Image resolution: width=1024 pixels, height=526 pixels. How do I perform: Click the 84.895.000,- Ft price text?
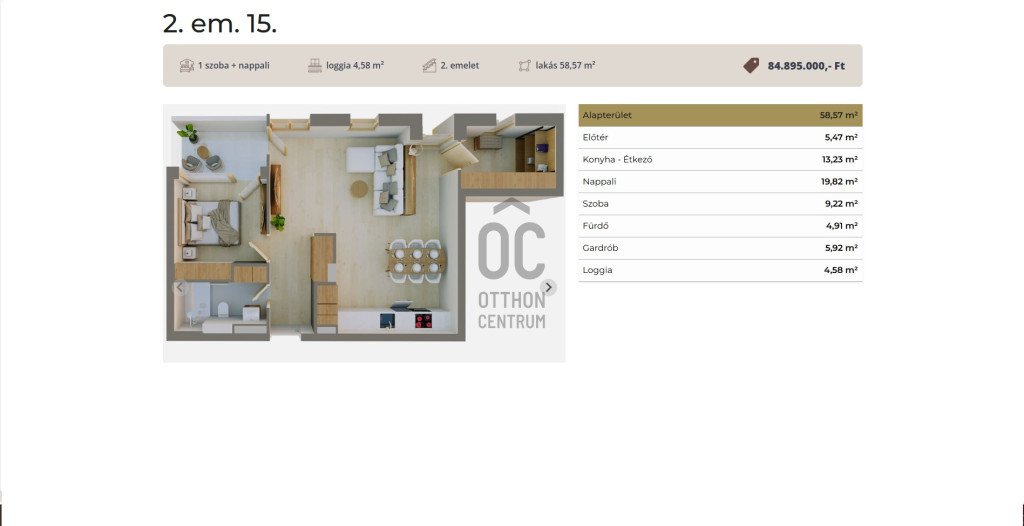(x=806, y=66)
